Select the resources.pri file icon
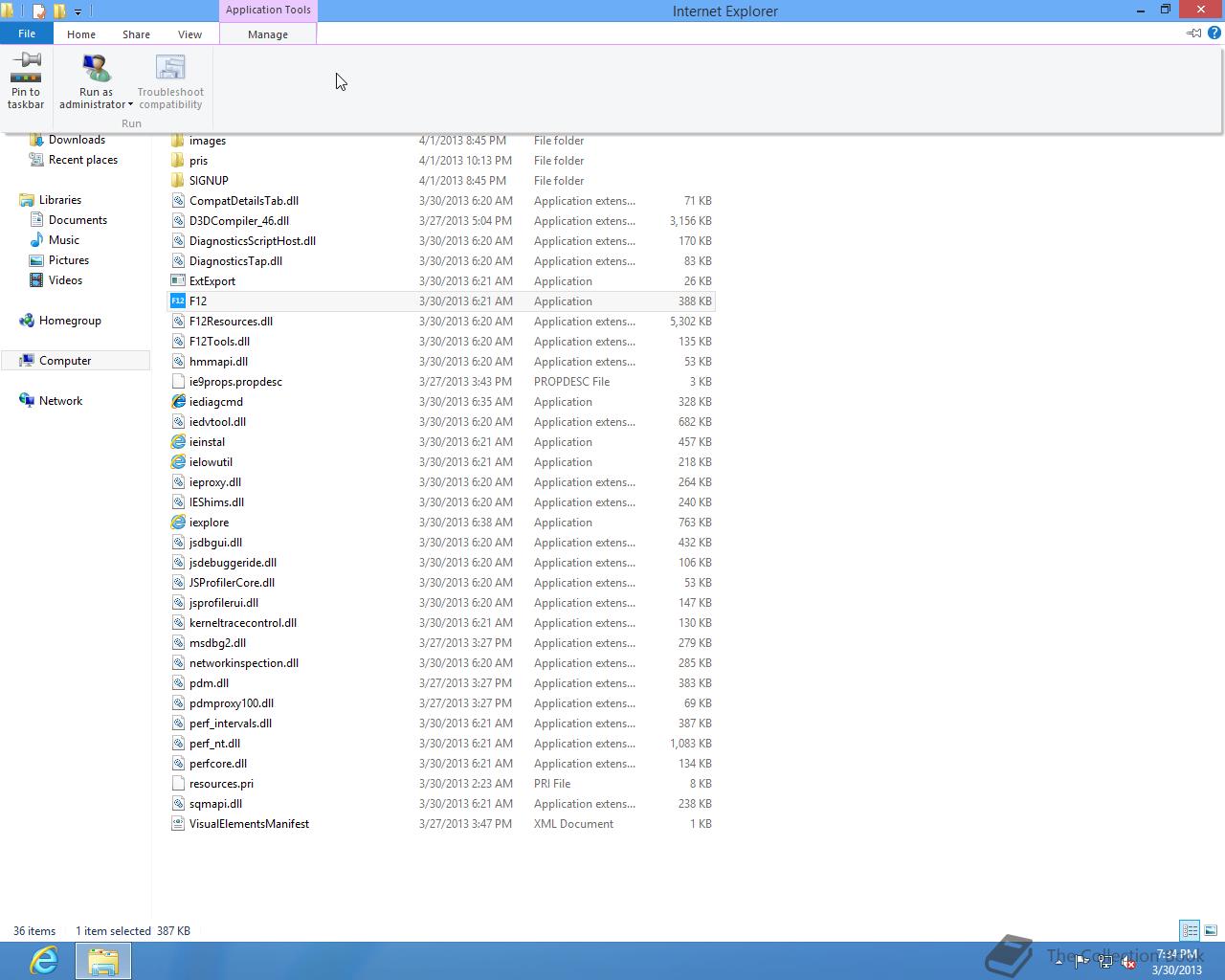The image size is (1225, 980). (177, 784)
